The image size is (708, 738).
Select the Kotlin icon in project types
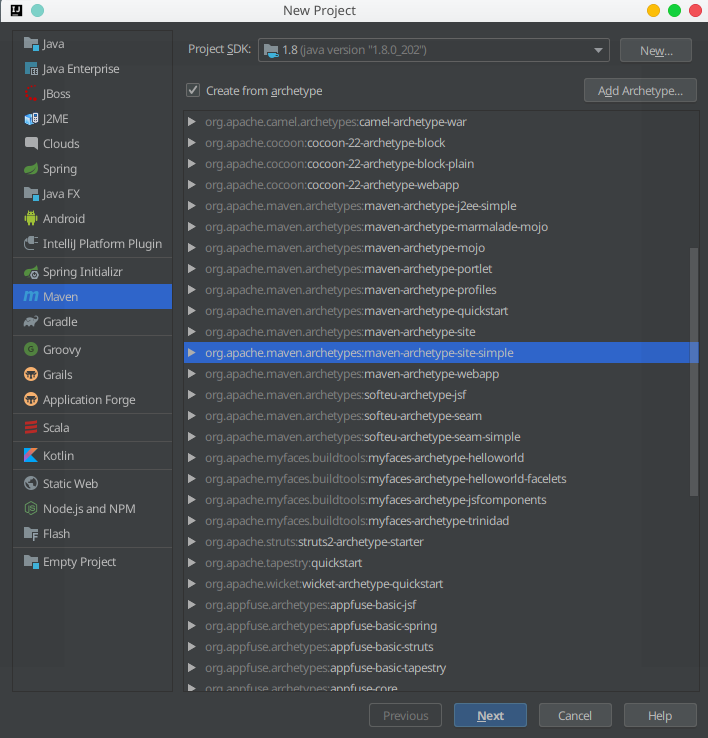(x=31, y=455)
